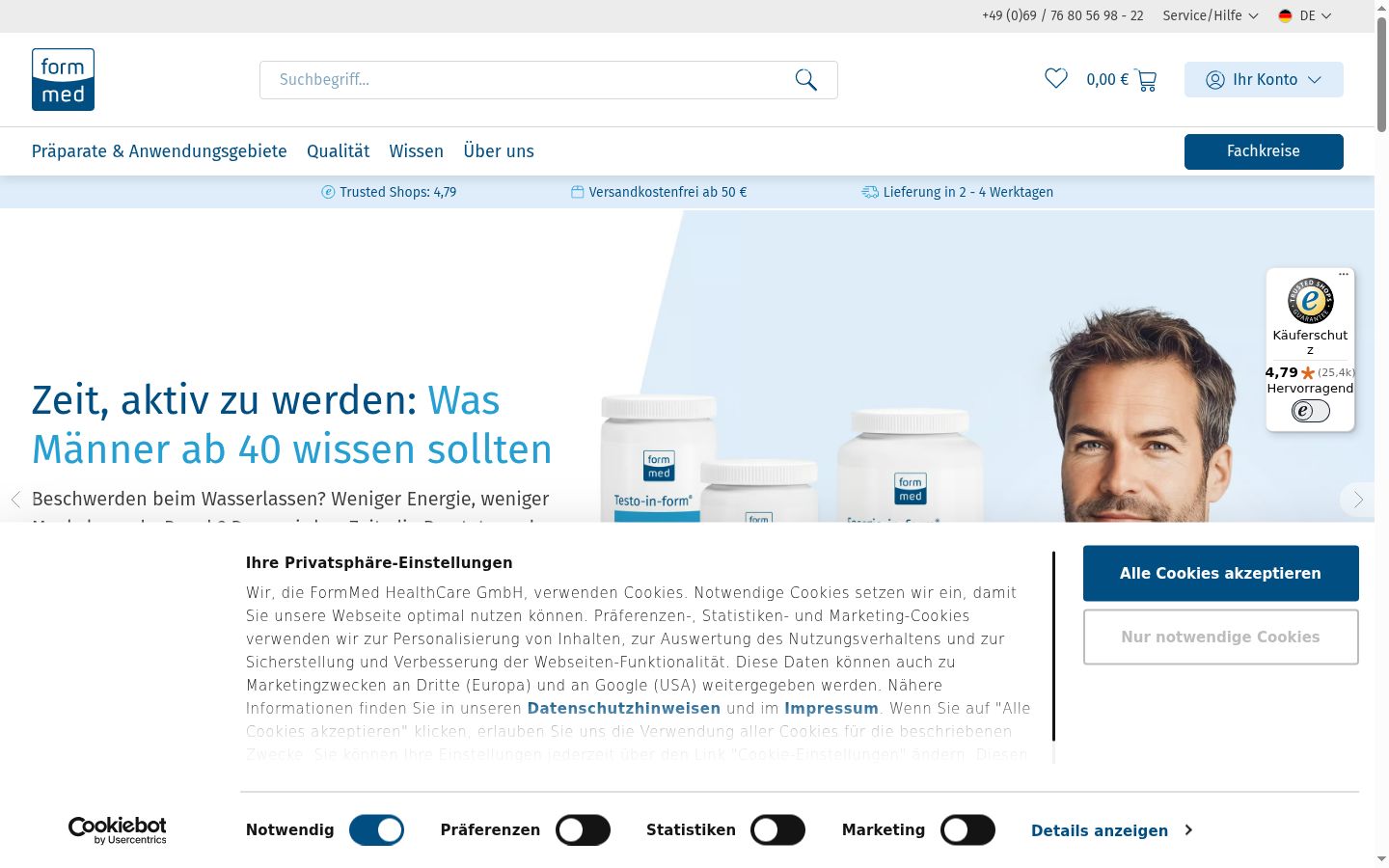Click Trusted Shops: 4,79 text
Viewport: 1389px width, 868px height.
(397, 192)
